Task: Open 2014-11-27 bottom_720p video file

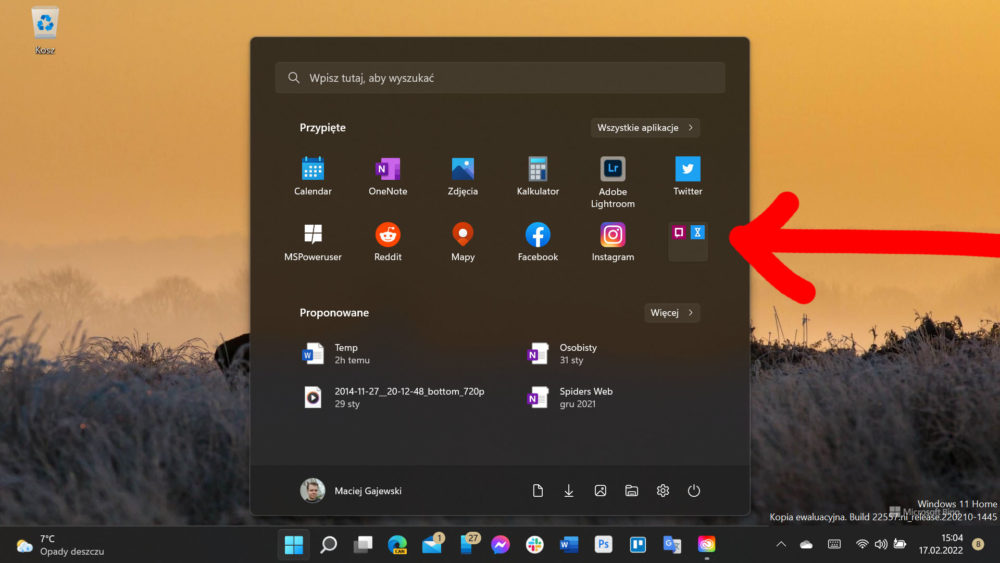Action: click(x=395, y=397)
